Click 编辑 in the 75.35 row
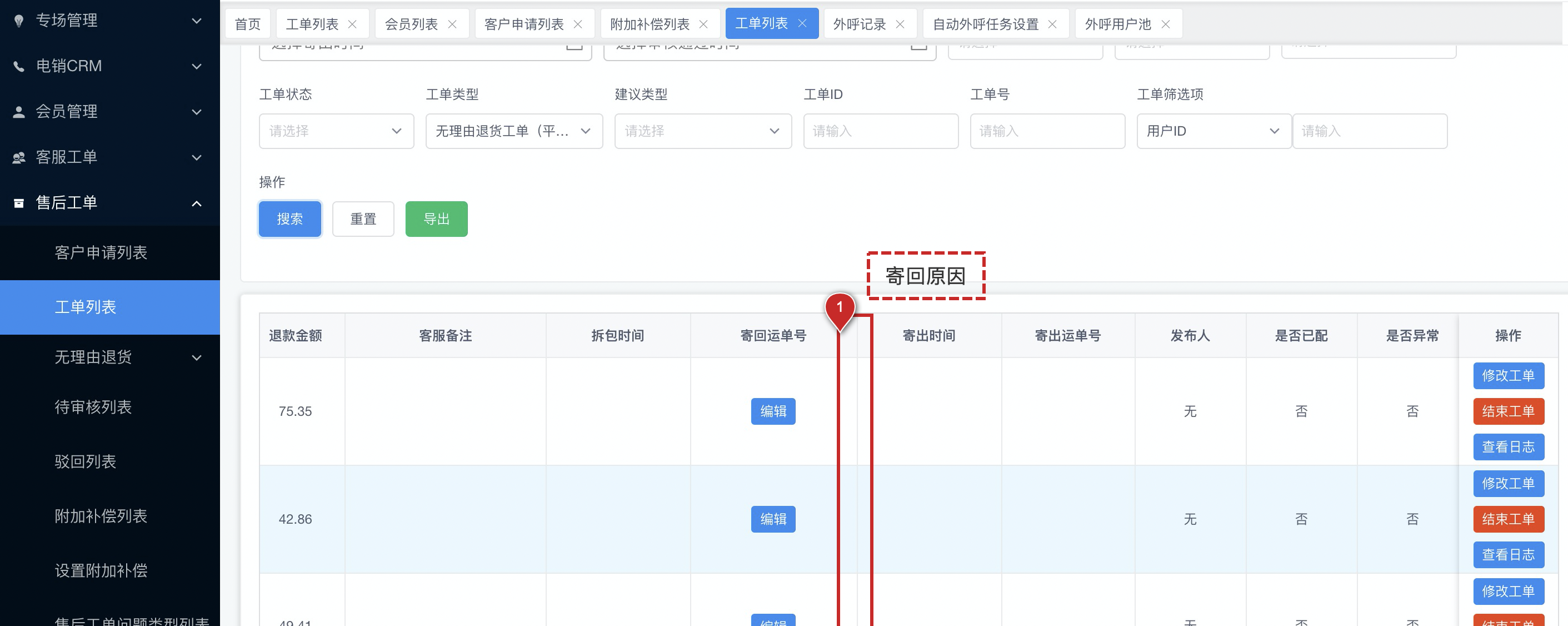 (773, 411)
